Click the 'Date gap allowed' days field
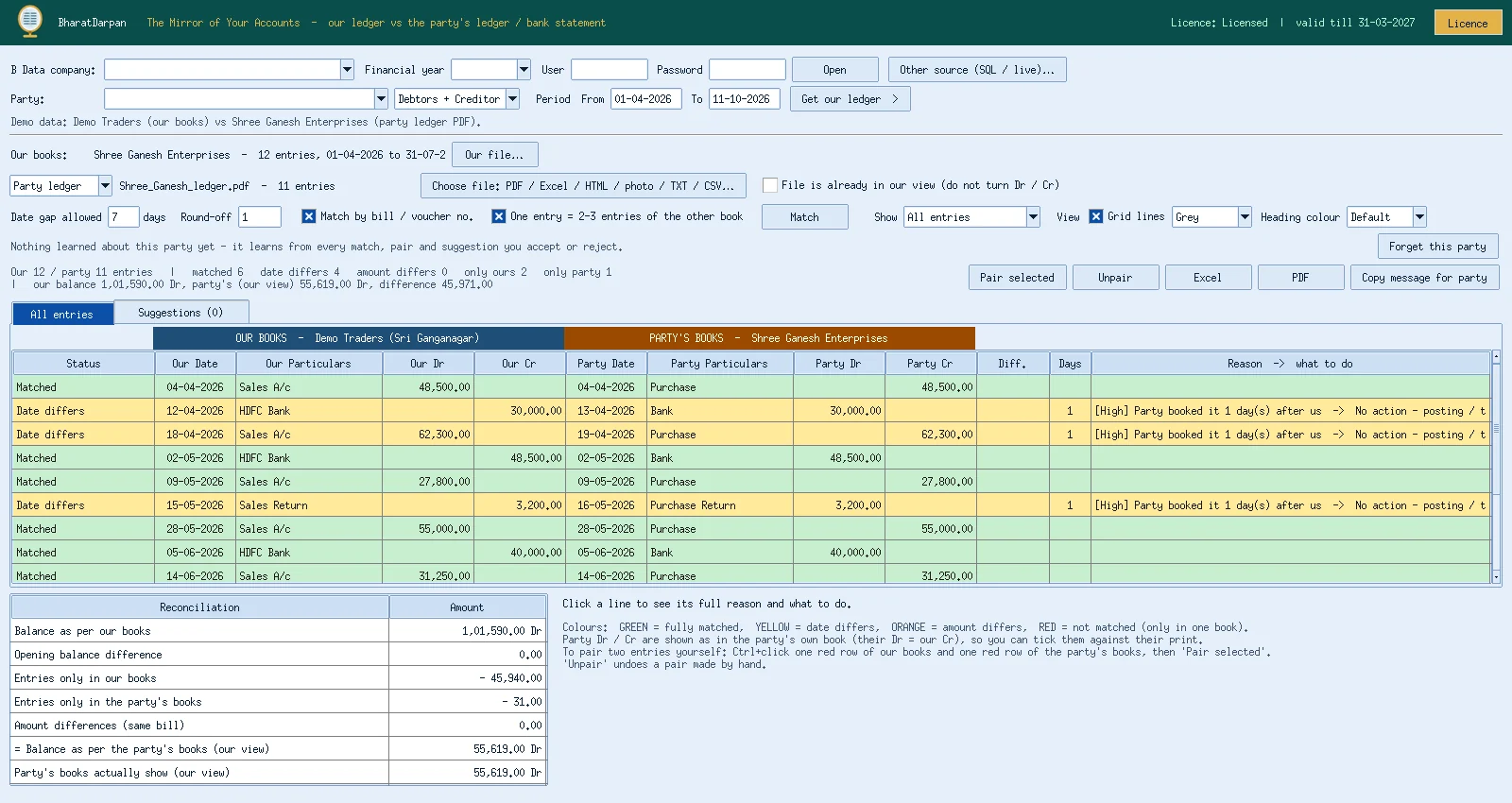Image resolution: width=1512 pixels, height=803 pixels. click(x=123, y=217)
